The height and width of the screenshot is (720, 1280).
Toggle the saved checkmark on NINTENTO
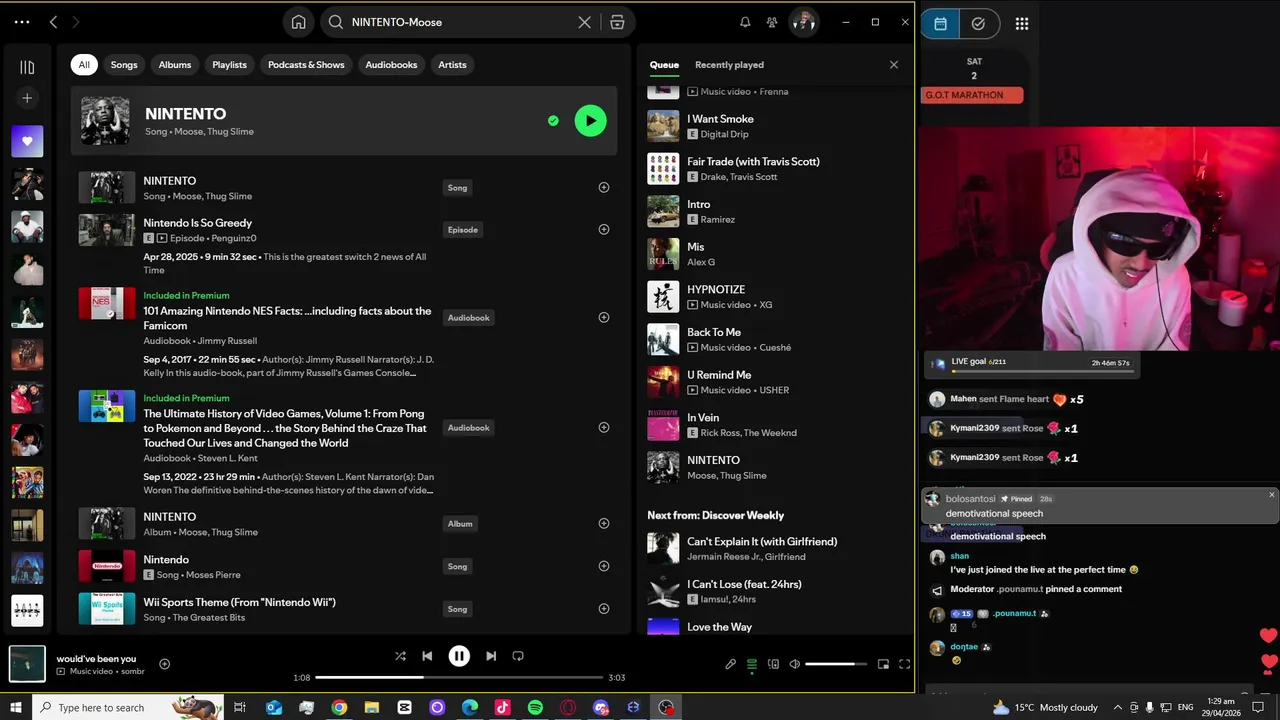553,121
